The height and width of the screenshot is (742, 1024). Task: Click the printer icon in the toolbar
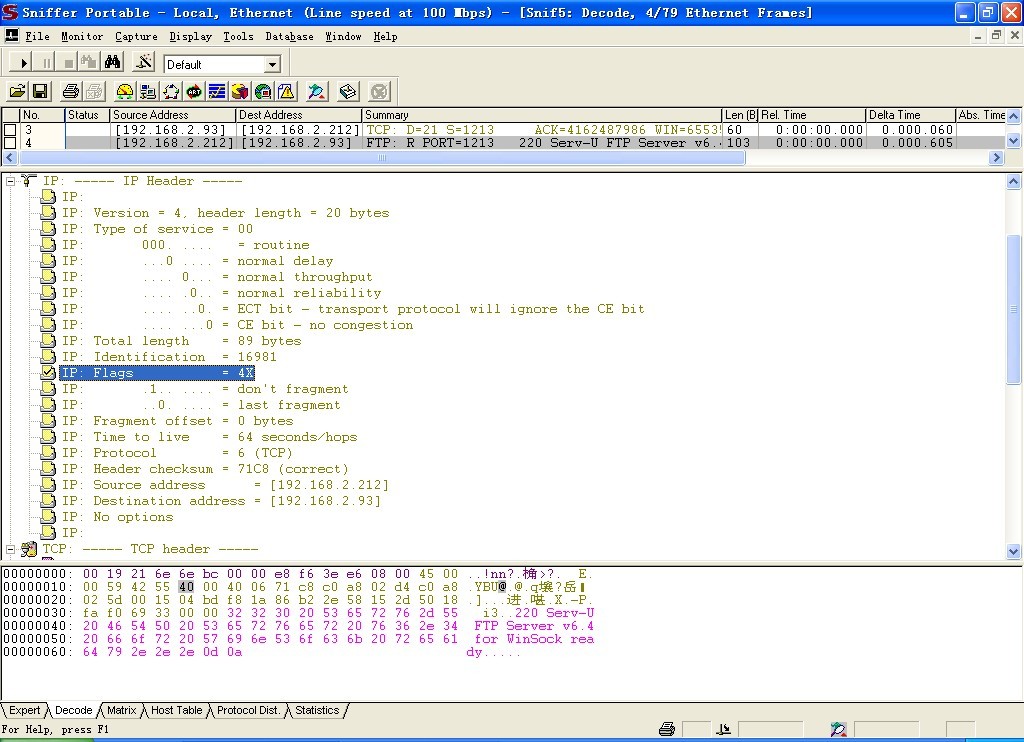(71, 91)
